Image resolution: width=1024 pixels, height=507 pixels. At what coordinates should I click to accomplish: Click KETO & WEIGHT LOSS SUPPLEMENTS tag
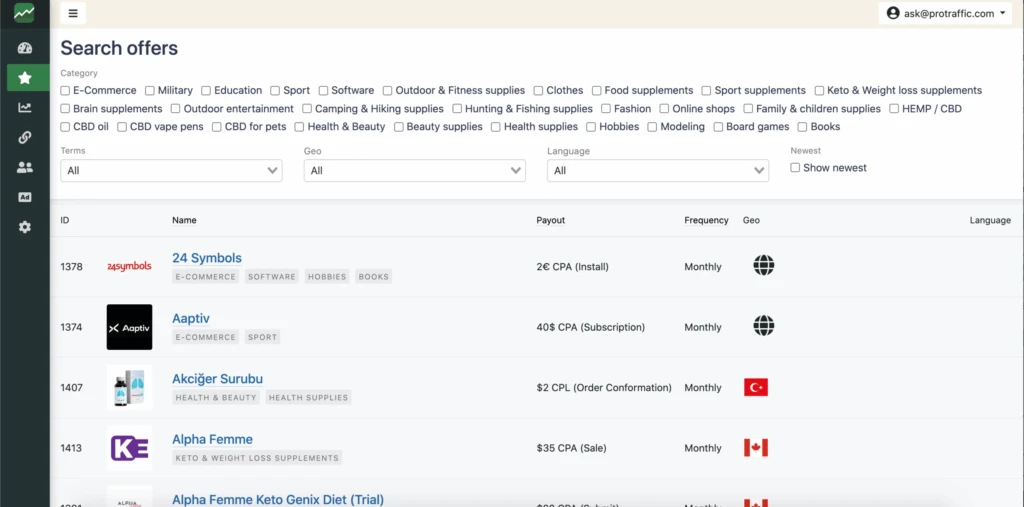257,458
